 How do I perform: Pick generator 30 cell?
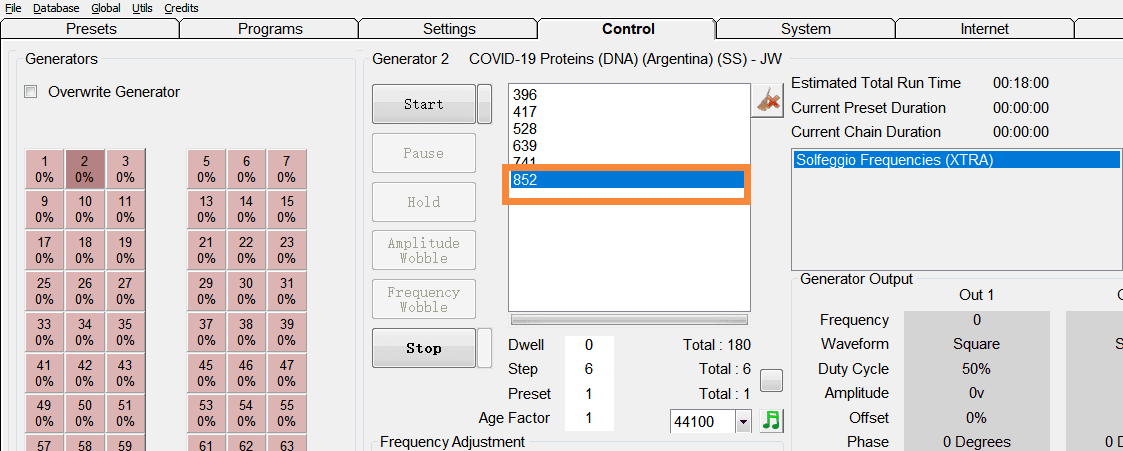[x=246, y=291]
